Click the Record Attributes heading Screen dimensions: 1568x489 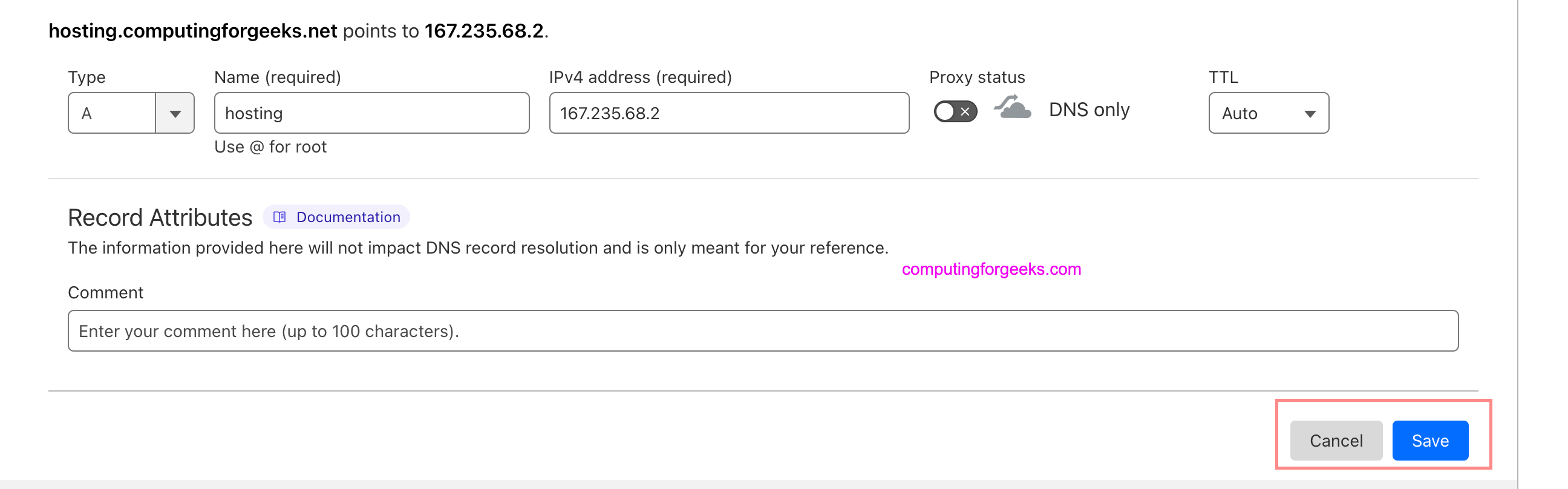coord(160,217)
